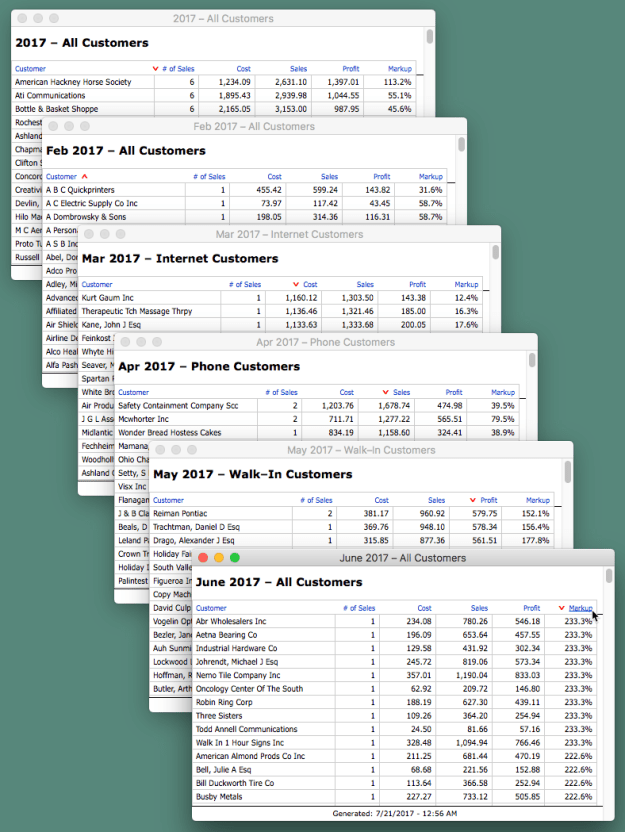Image resolution: width=625 pixels, height=832 pixels.
Task: Sort June 2017 report by Cost header
Action: [x=424, y=608]
